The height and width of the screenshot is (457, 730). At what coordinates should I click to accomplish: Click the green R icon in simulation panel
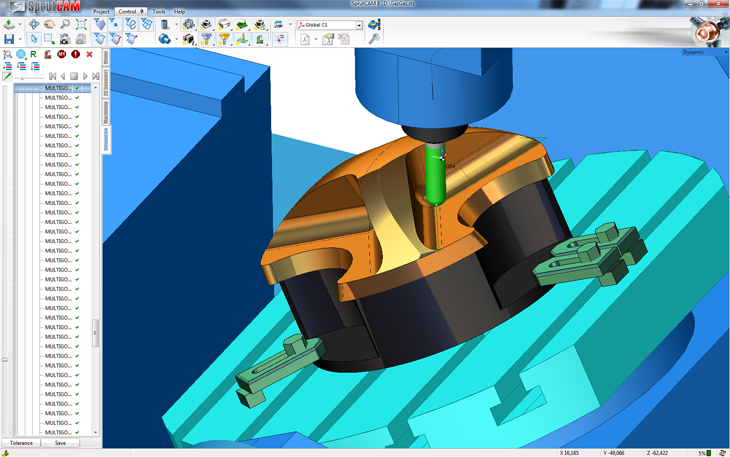click(x=34, y=54)
